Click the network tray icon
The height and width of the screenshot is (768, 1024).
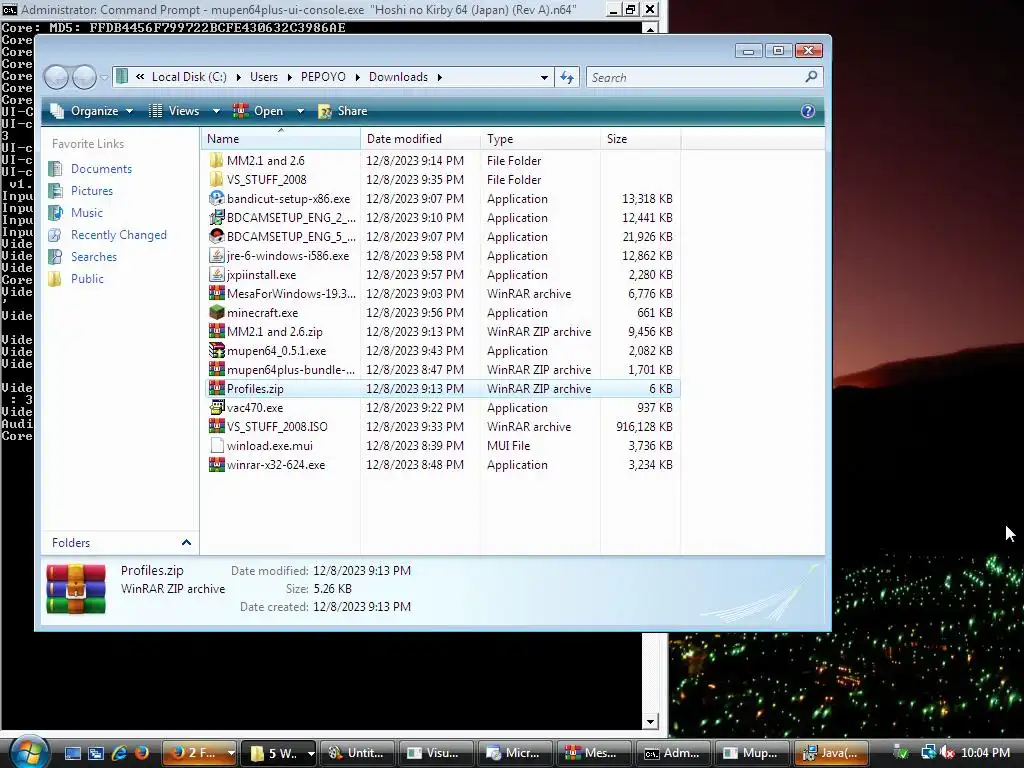click(928, 753)
